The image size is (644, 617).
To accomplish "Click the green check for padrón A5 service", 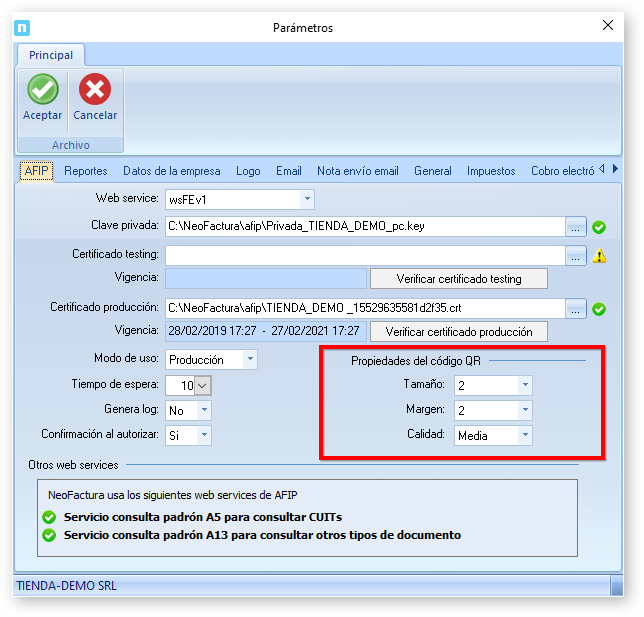I will tap(49, 517).
